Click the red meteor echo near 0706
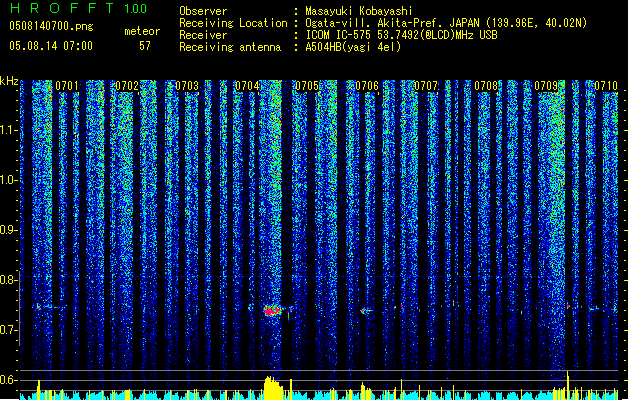This screenshot has height=400, width=629. coord(365,310)
